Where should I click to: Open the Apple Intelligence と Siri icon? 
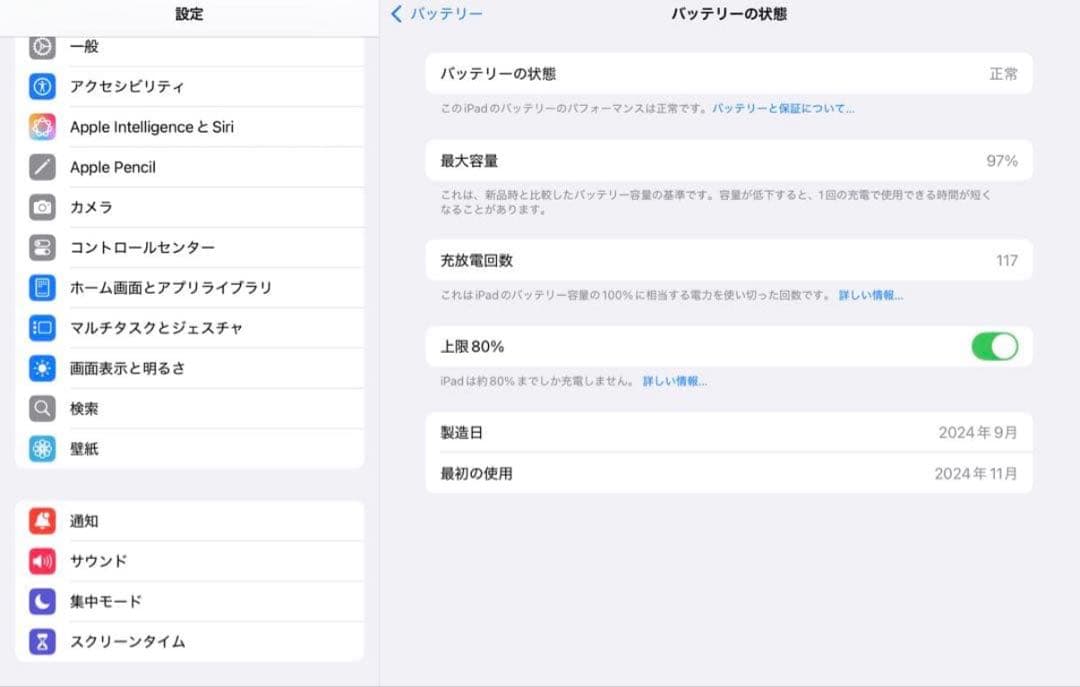(41, 127)
